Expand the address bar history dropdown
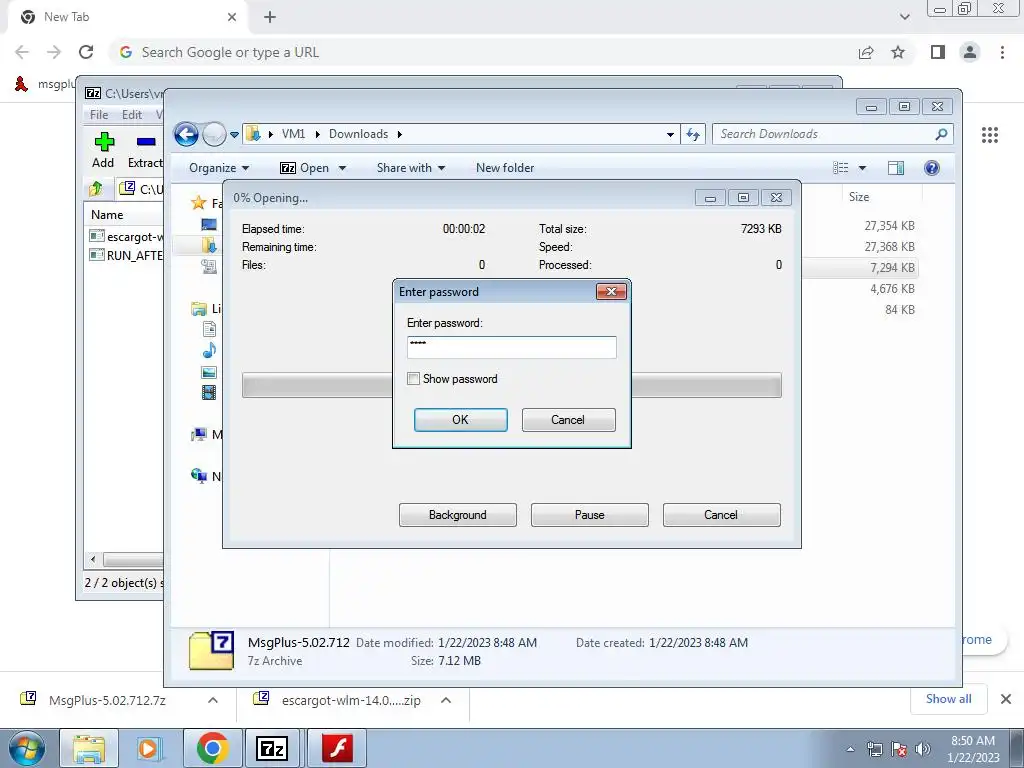 coord(670,135)
